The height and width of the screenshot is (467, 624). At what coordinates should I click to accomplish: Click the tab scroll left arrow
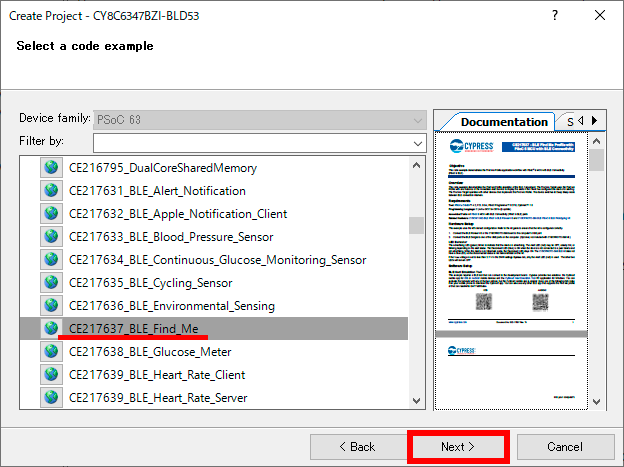coord(581,121)
